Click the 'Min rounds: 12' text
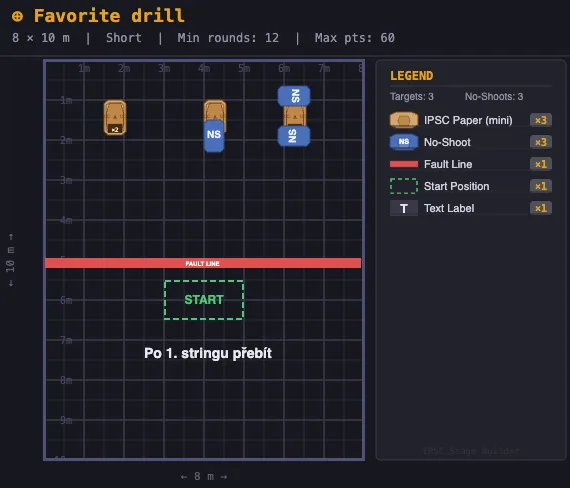Image resolution: width=570 pixels, height=488 pixels. [228, 38]
